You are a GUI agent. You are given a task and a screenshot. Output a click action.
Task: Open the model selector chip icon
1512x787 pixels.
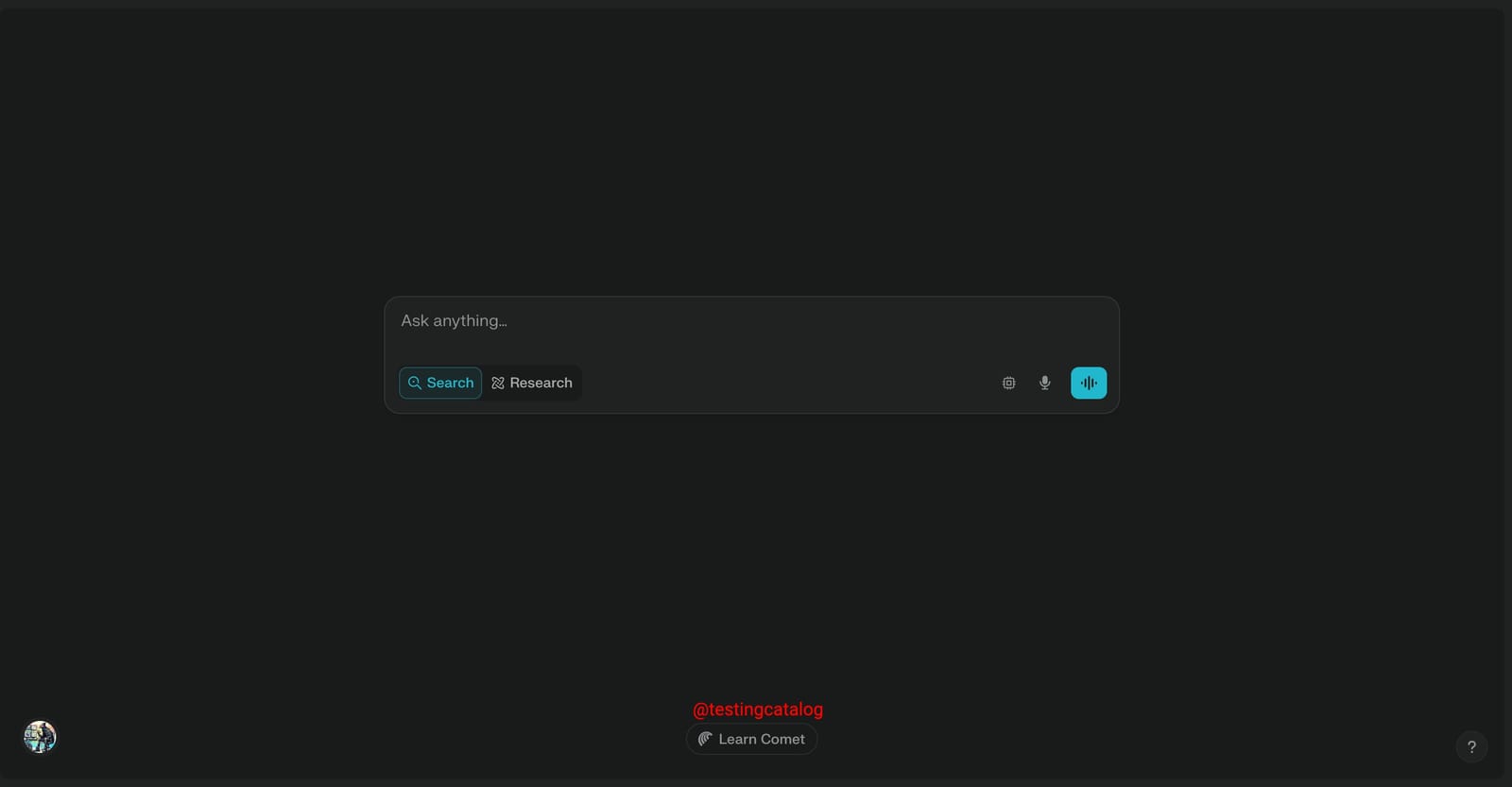tap(1008, 383)
